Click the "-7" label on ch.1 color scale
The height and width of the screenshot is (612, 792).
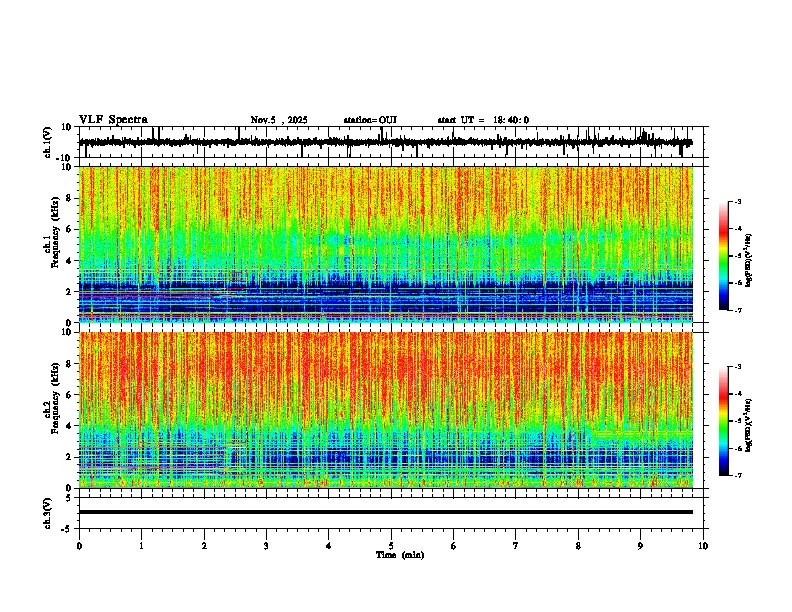point(737,310)
